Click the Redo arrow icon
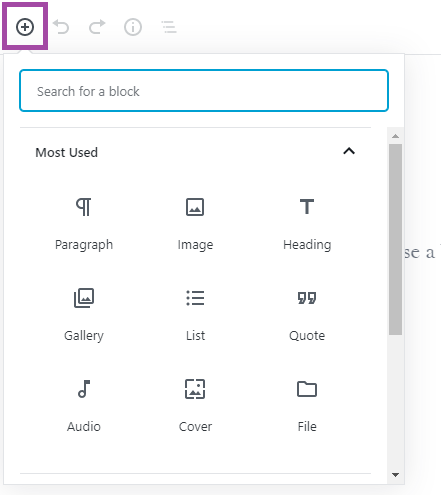This screenshot has width=441, height=495. (97, 27)
